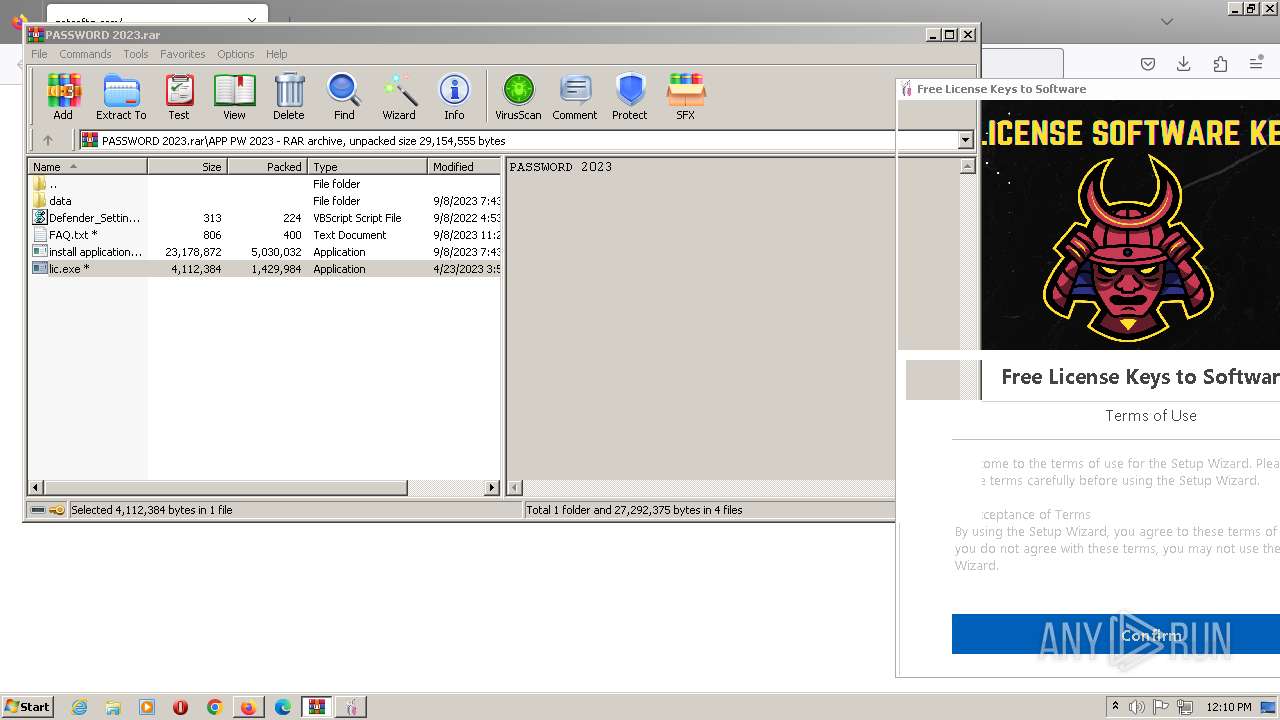This screenshot has height=720, width=1280.
Task: Open the Firefox extensions puzzle icon
Action: [1220, 64]
